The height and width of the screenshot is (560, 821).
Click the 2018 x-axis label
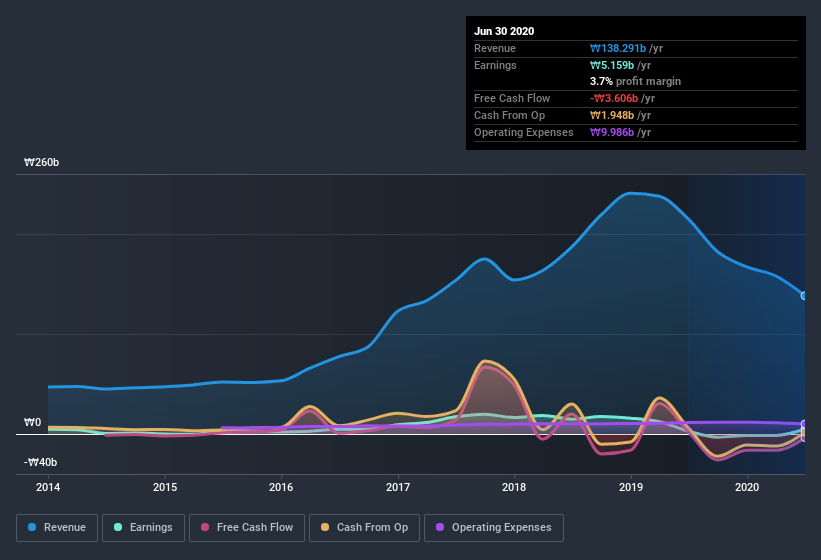[x=514, y=487]
